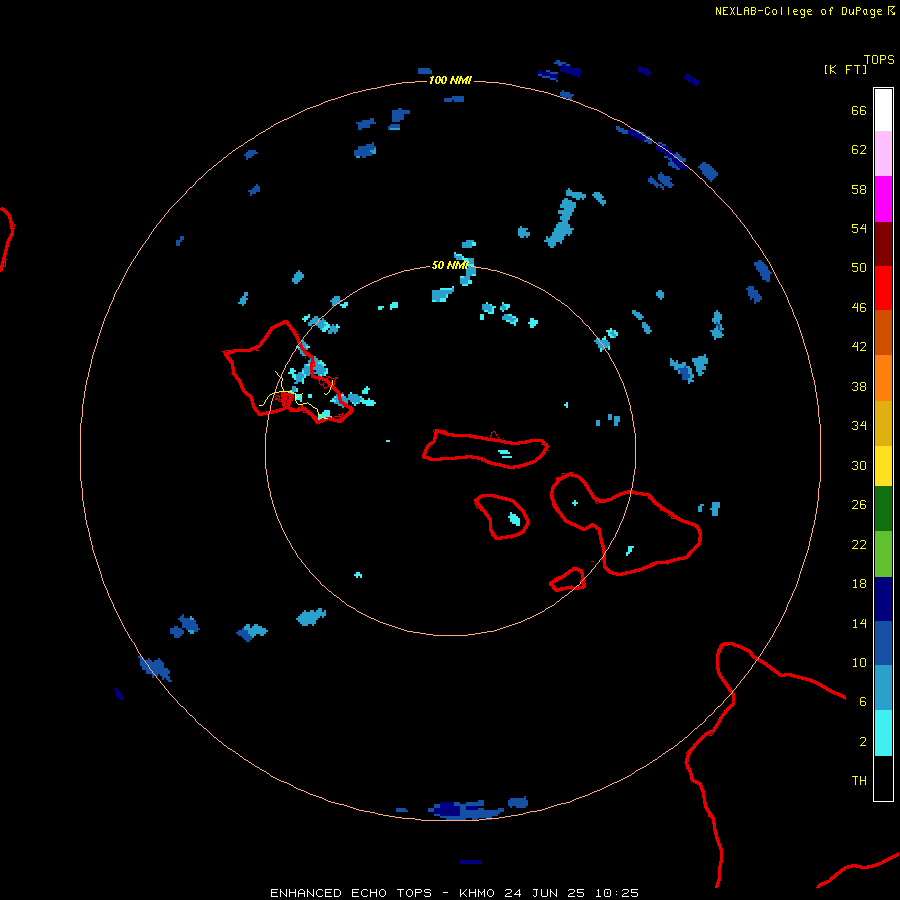Click the 62 legend value
The height and width of the screenshot is (900, 900).
[859, 150]
